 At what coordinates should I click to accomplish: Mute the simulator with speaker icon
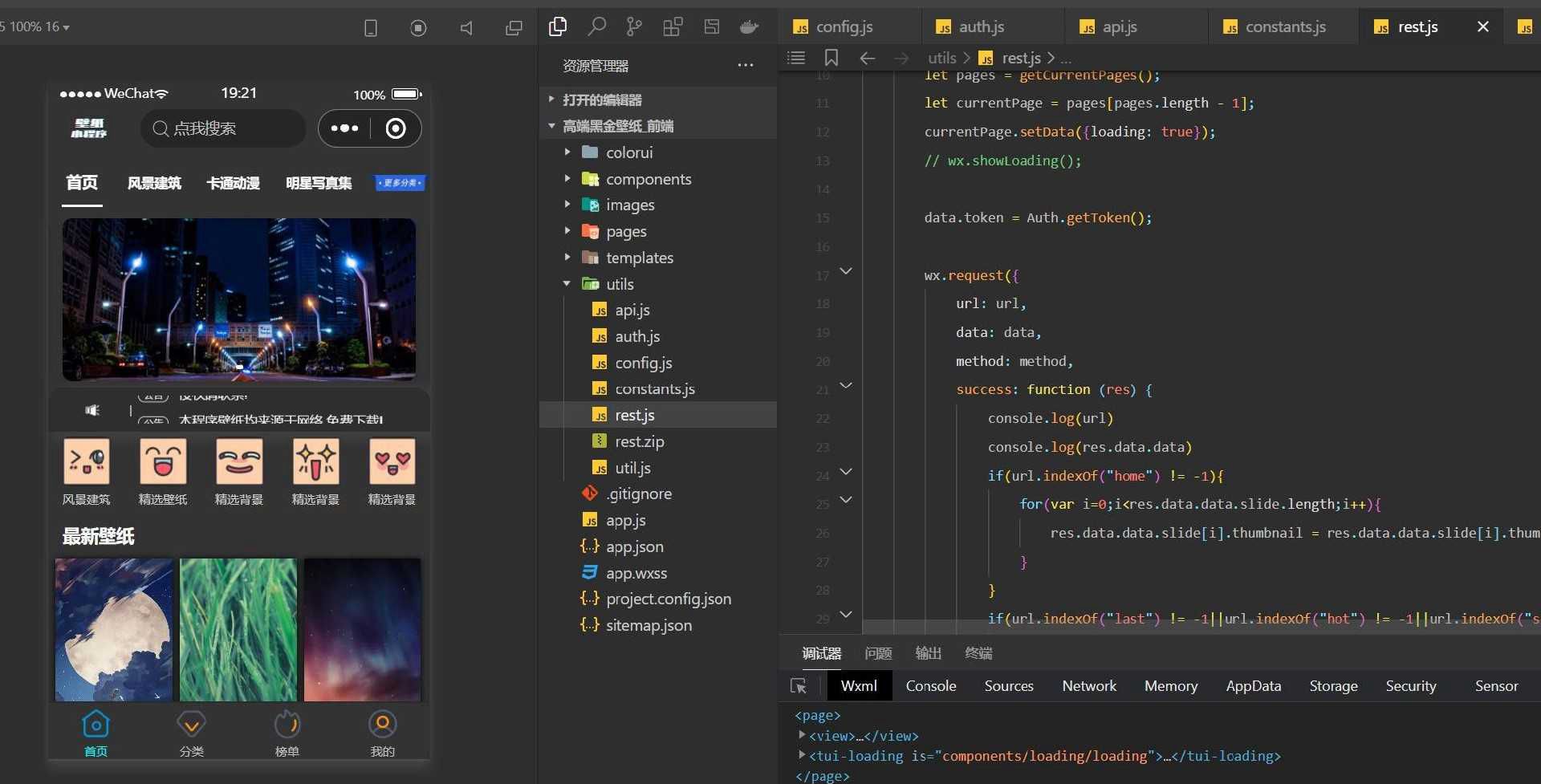[466, 28]
